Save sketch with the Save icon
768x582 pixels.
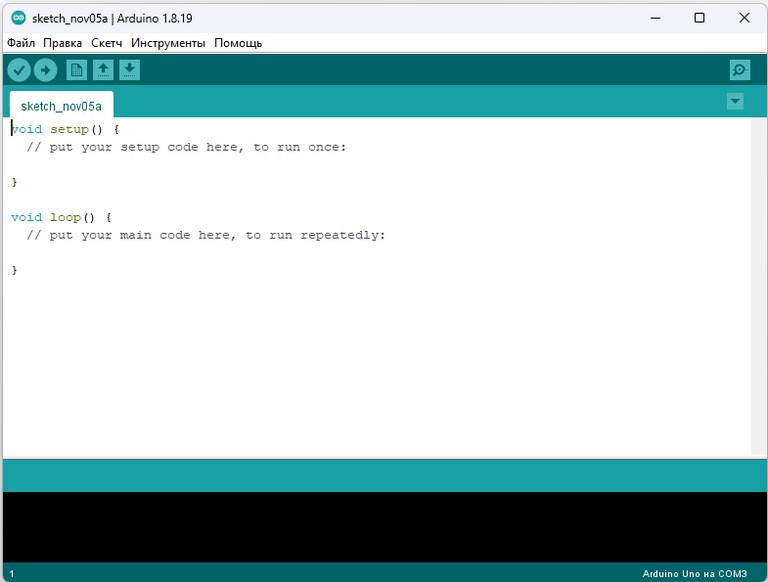pyautogui.click(x=130, y=69)
